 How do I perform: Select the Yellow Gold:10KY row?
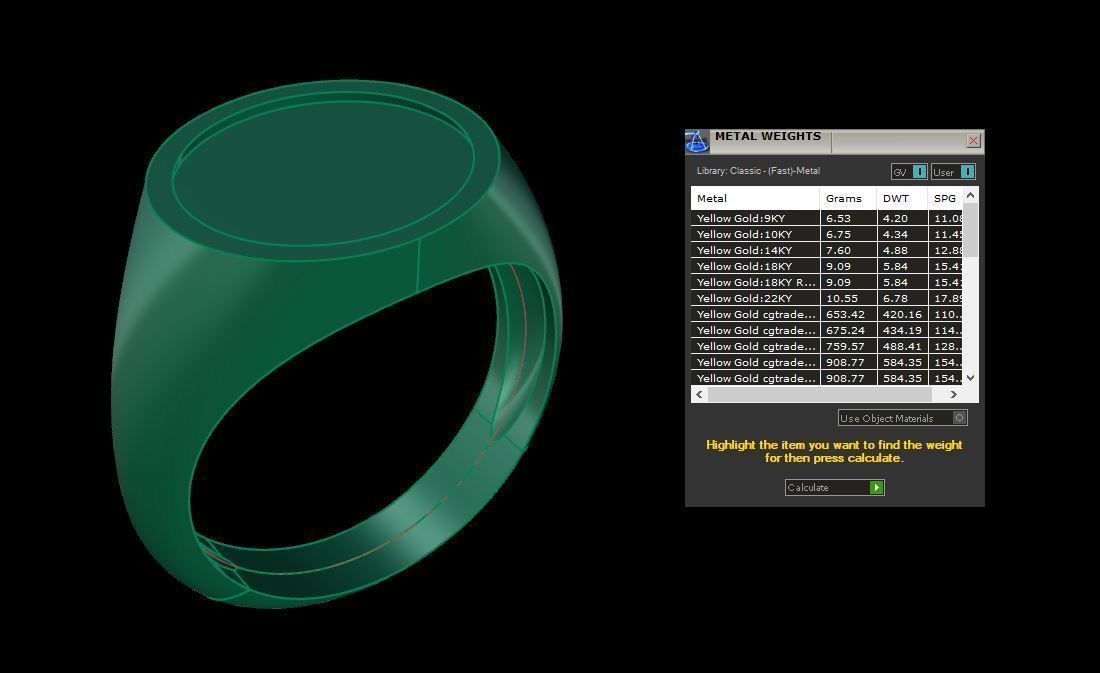[x=826, y=234]
